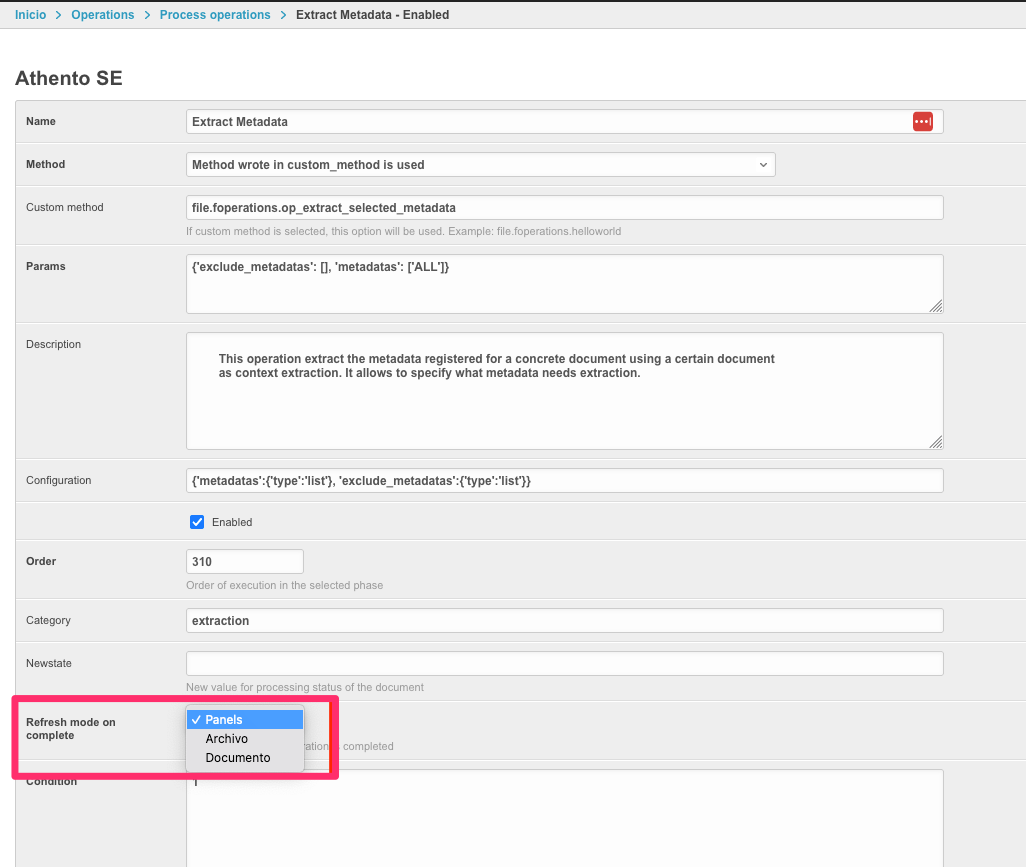Click the Description textarea resize handle
The width and height of the screenshot is (1026, 867).
point(937,443)
